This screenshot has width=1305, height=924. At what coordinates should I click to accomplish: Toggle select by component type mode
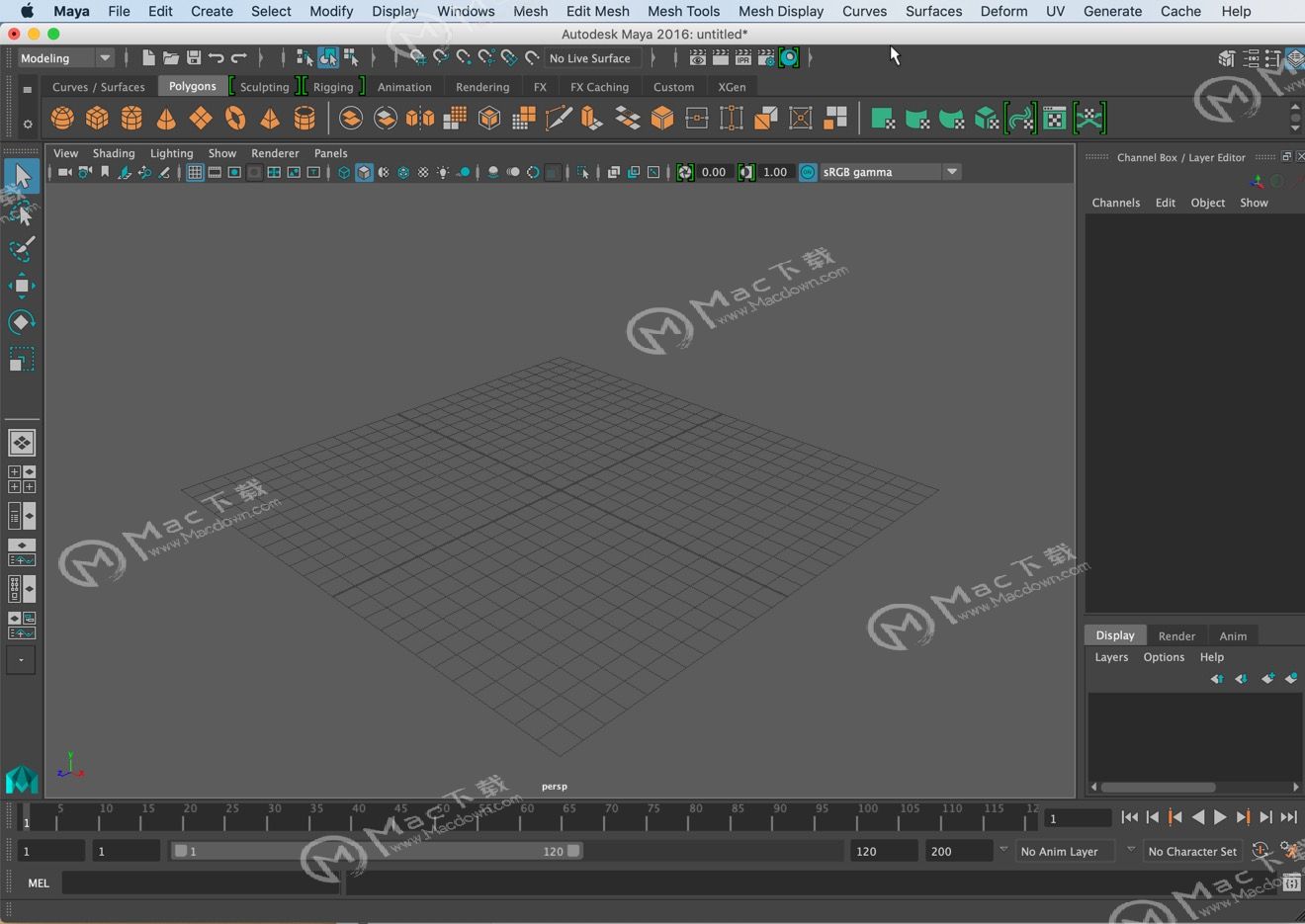click(x=350, y=58)
